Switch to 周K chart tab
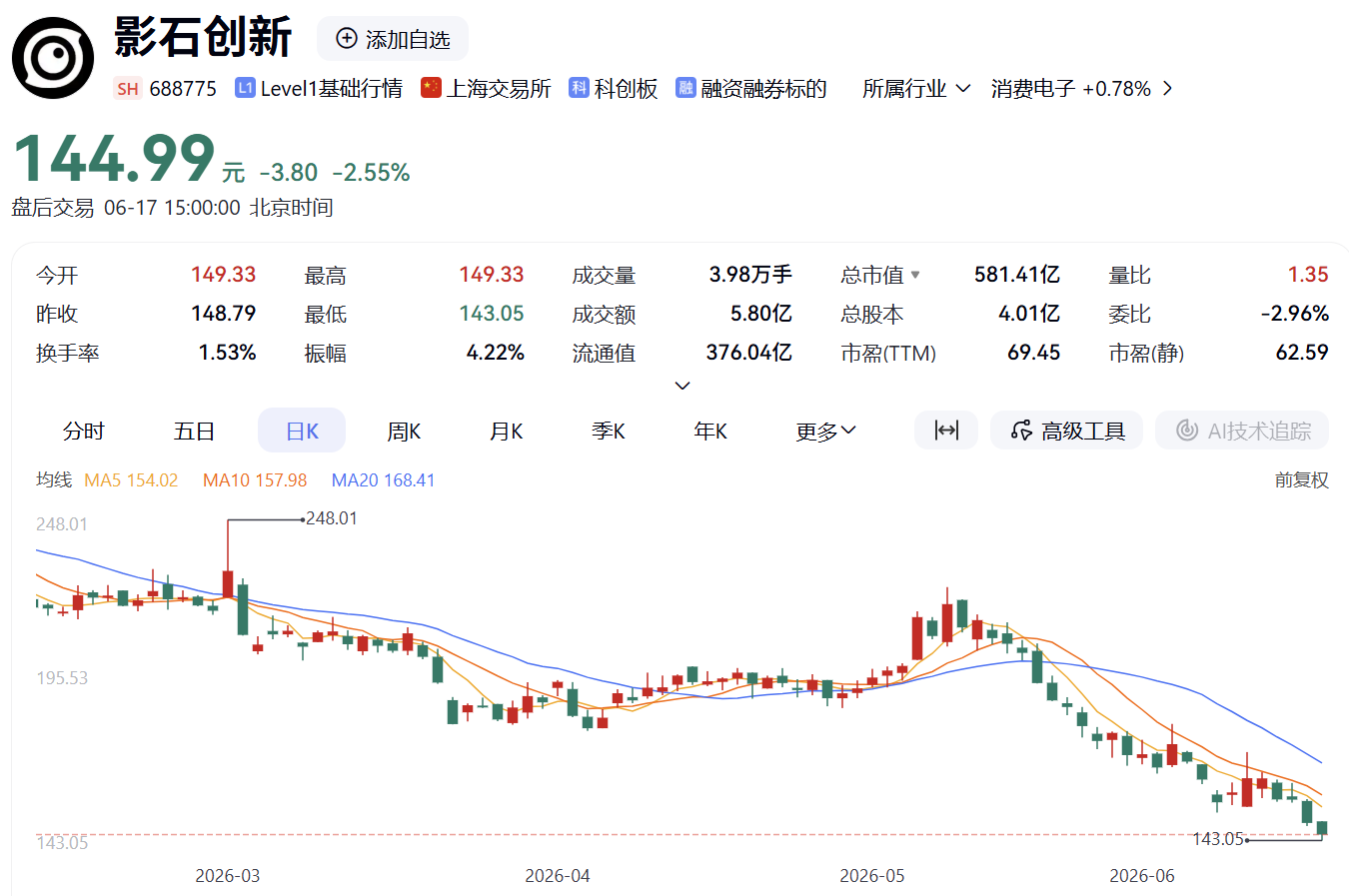Image resolution: width=1349 pixels, height=896 pixels. point(404,432)
